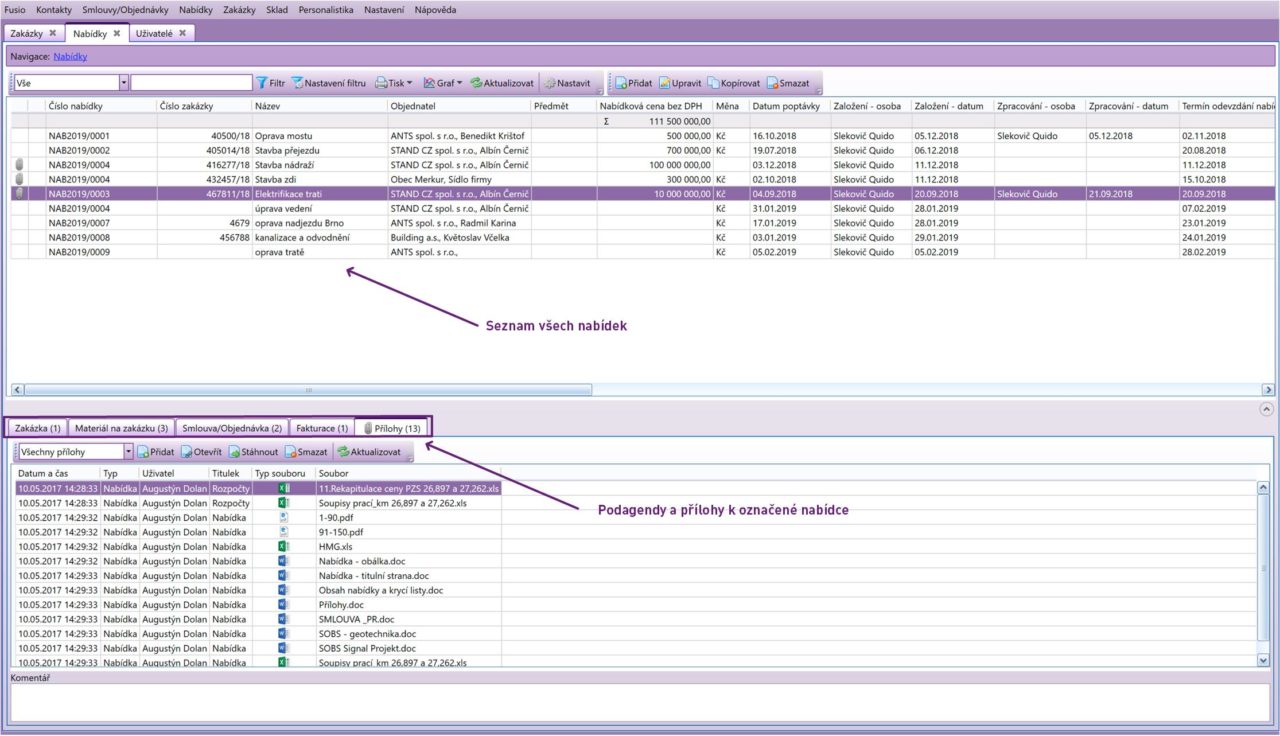The height and width of the screenshot is (736, 1280).
Task: Click the Filtr funnel button
Action: [271, 83]
